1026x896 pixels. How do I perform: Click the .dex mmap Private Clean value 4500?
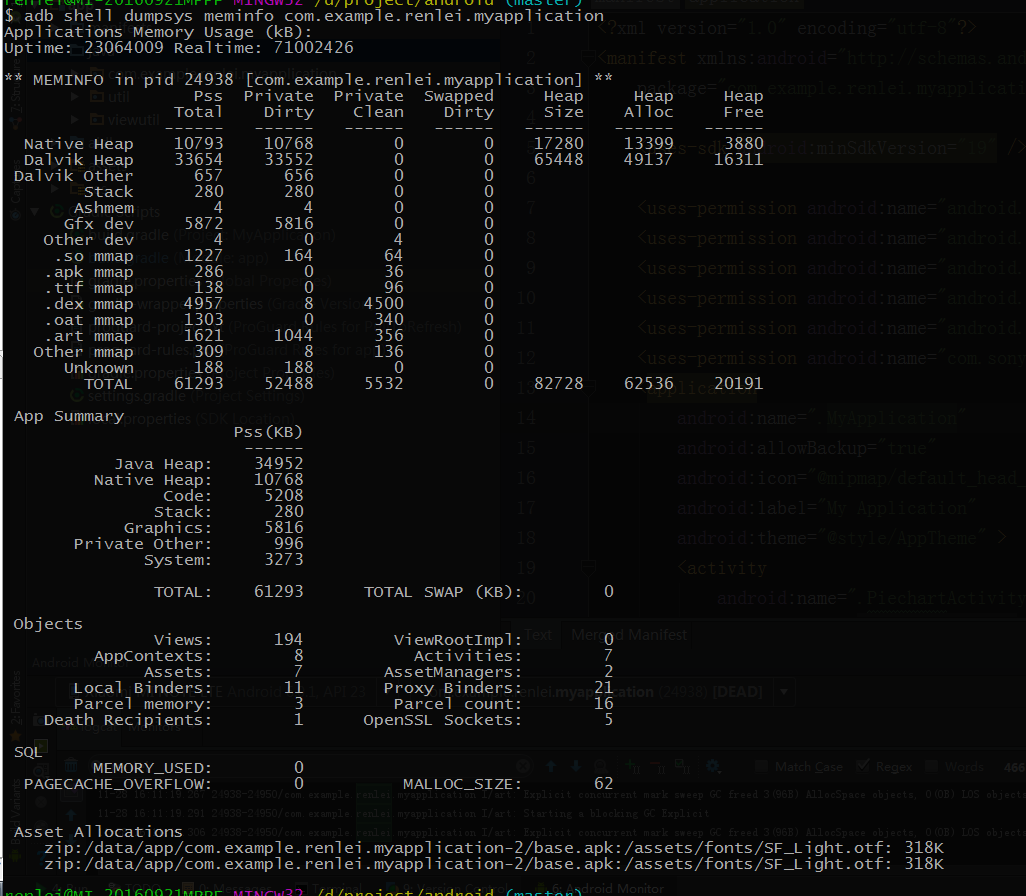tap(383, 304)
